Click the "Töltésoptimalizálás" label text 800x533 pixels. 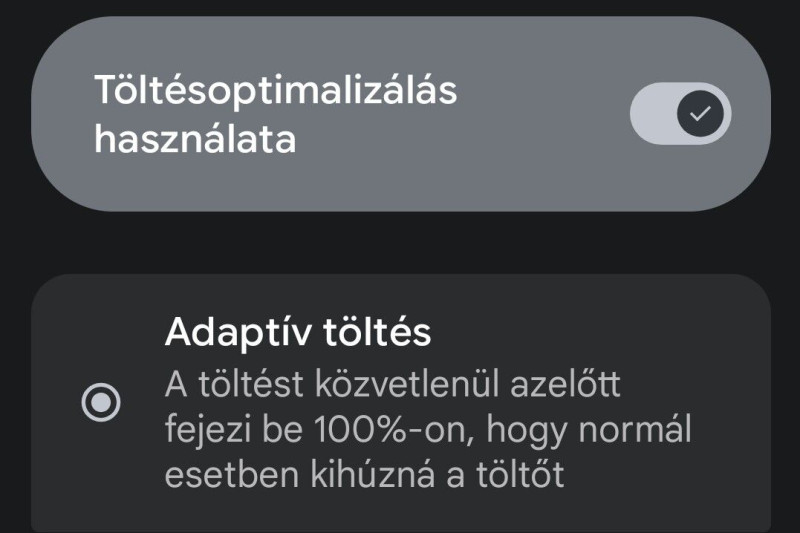pyautogui.click(x=276, y=90)
